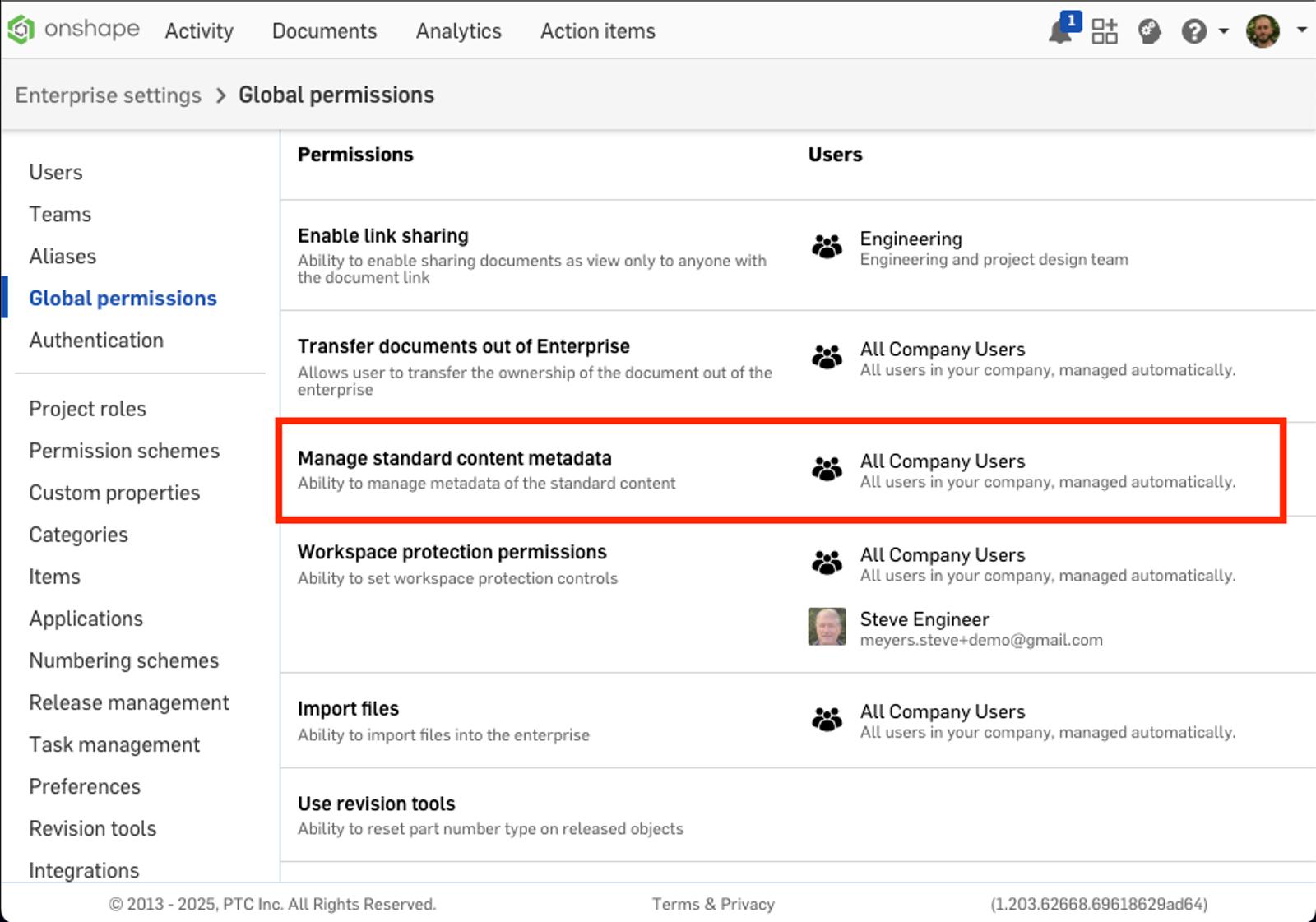
Task: Open Action items from the top menu
Action: 597,31
